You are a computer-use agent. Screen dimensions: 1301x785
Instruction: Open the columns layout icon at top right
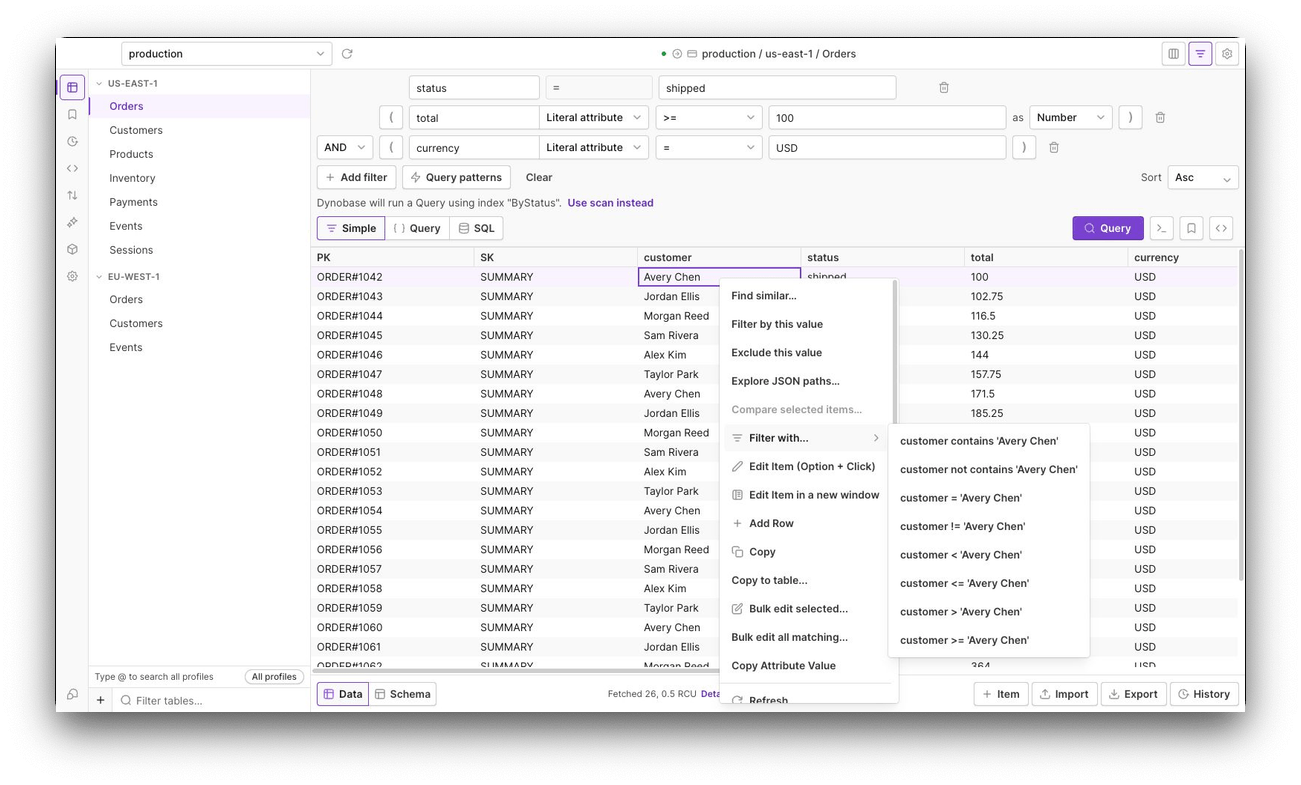click(x=1173, y=54)
